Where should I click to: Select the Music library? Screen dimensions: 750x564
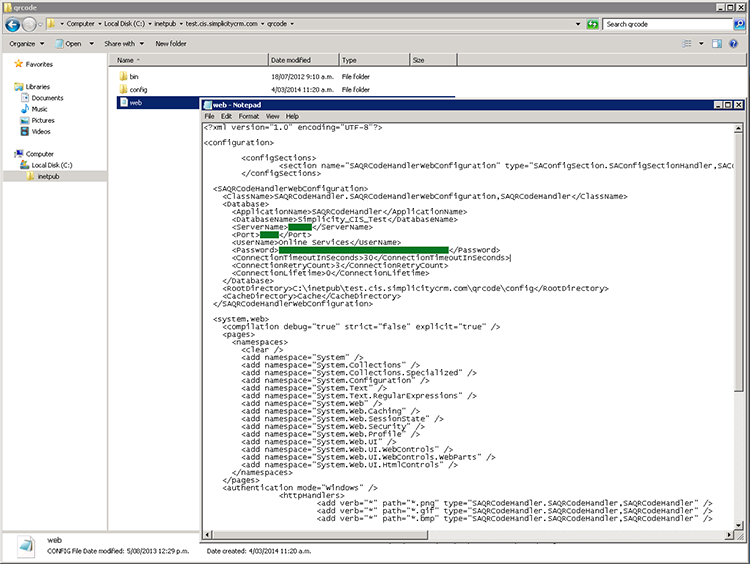click(x=39, y=109)
